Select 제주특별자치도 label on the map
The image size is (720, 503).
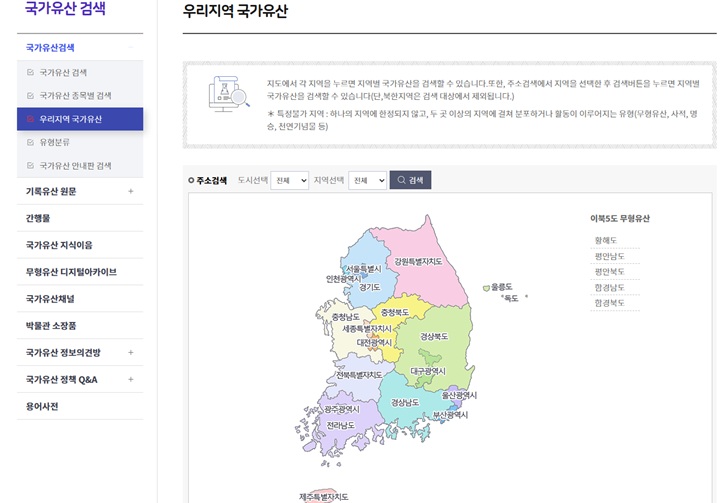tap(324, 497)
